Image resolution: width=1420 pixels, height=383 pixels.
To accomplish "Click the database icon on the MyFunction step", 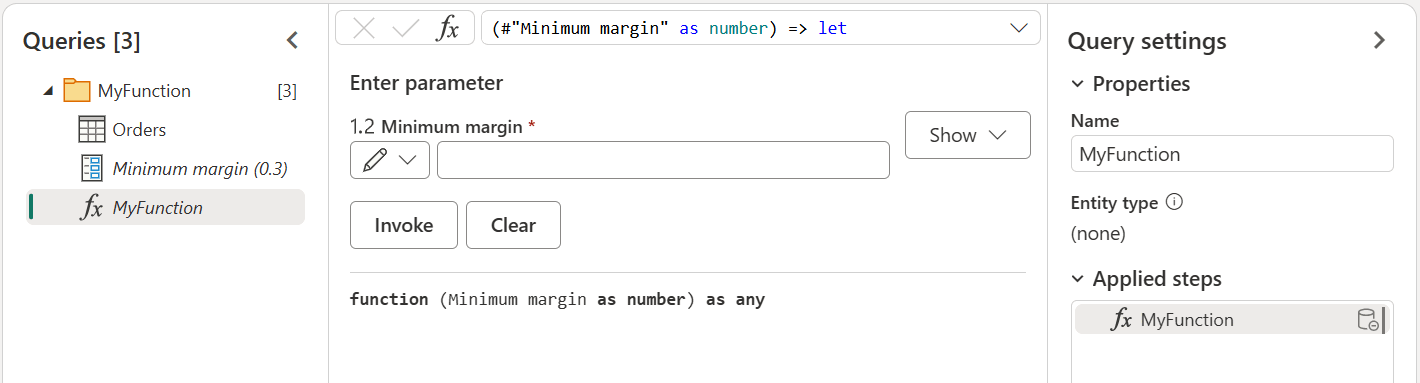I will click(x=1367, y=320).
